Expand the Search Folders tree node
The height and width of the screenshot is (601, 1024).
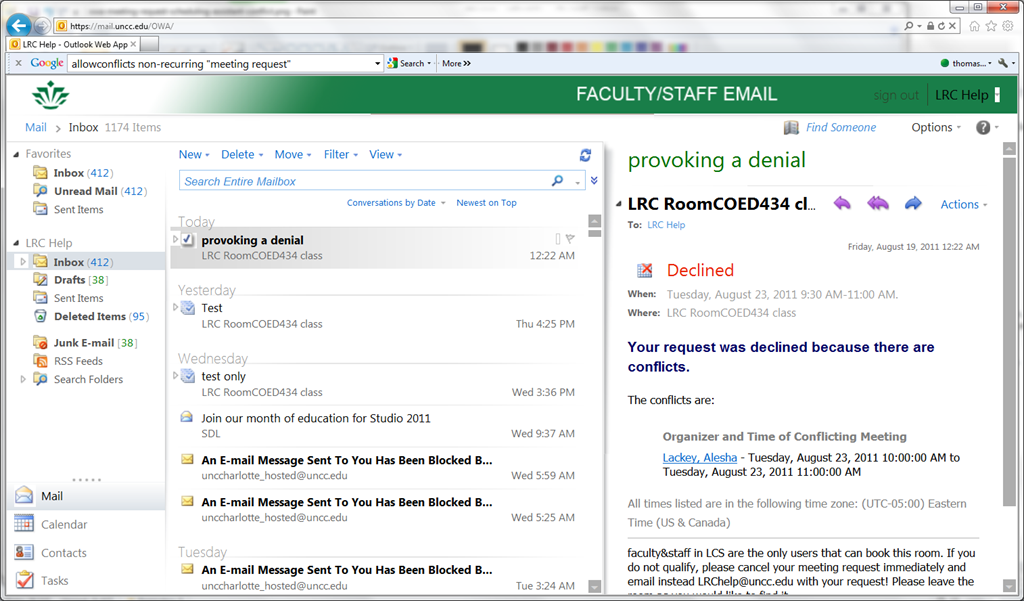point(24,379)
